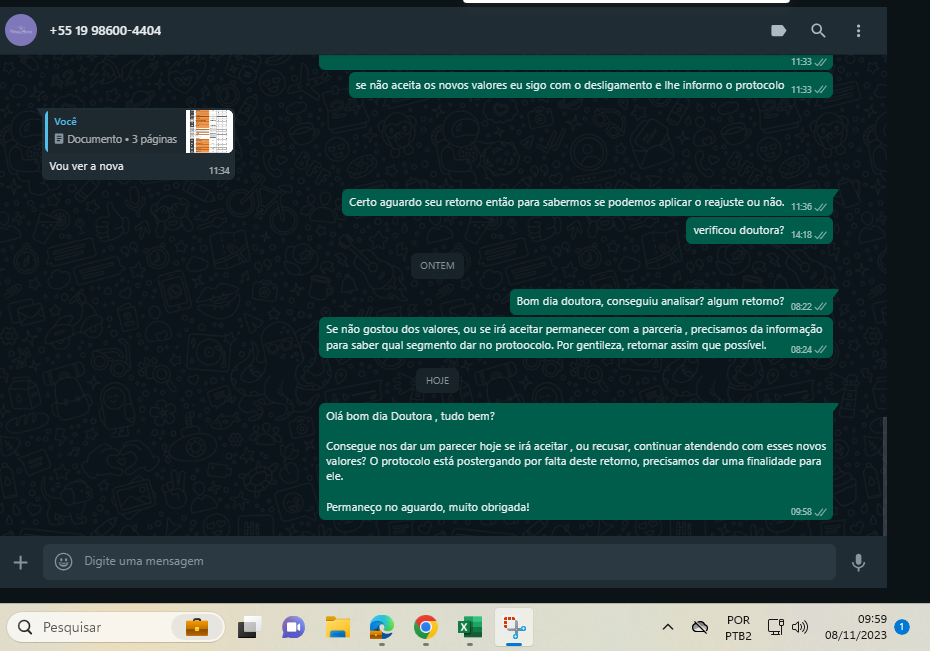Open the attach plus button
This screenshot has width=930, height=651.
click(x=21, y=562)
